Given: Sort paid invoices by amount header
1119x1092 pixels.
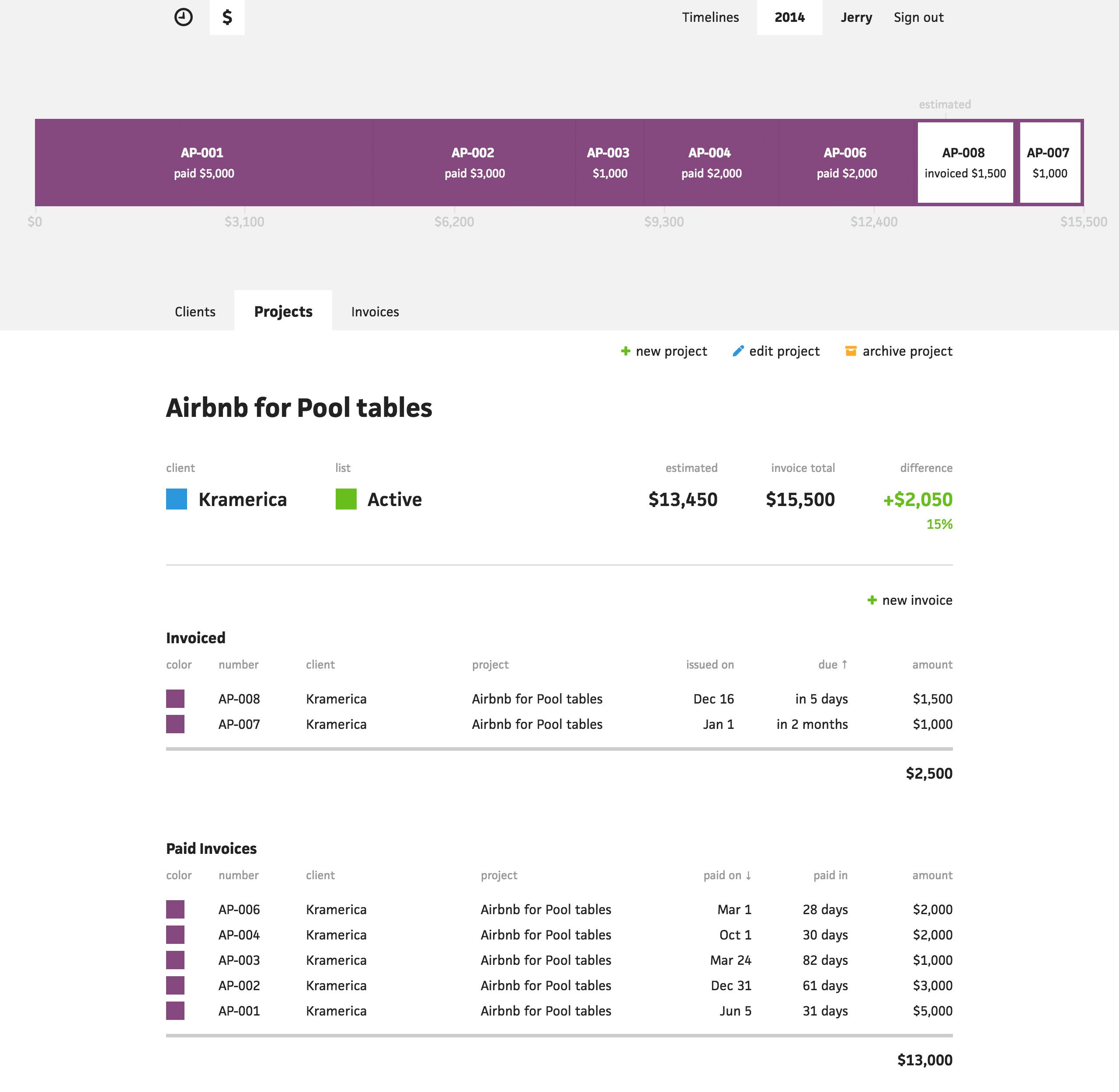Looking at the screenshot, I should pyautogui.click(x=932, y=875).
